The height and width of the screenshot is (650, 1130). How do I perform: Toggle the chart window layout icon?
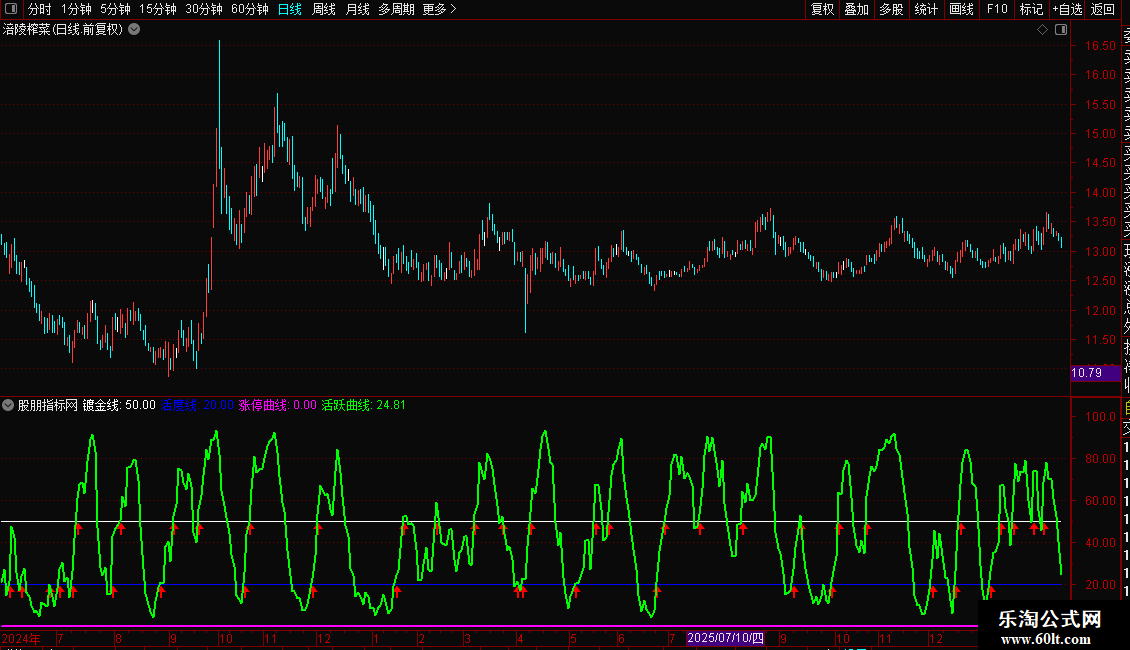point(1061,30)
